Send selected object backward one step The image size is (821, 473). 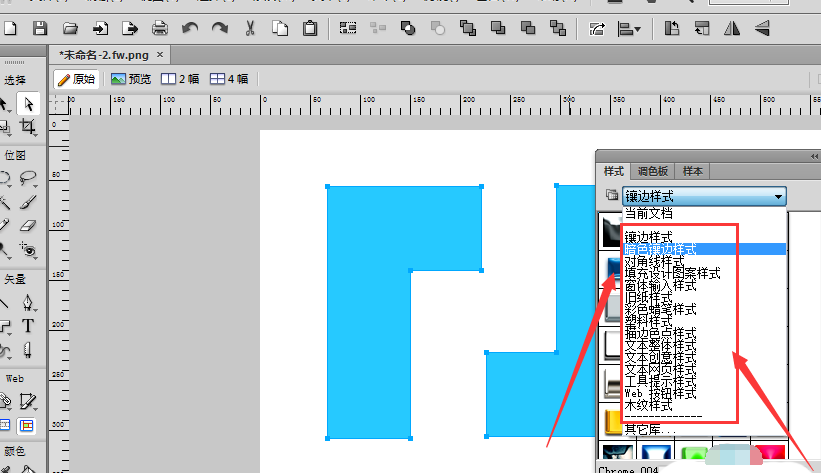coord(528,28)
